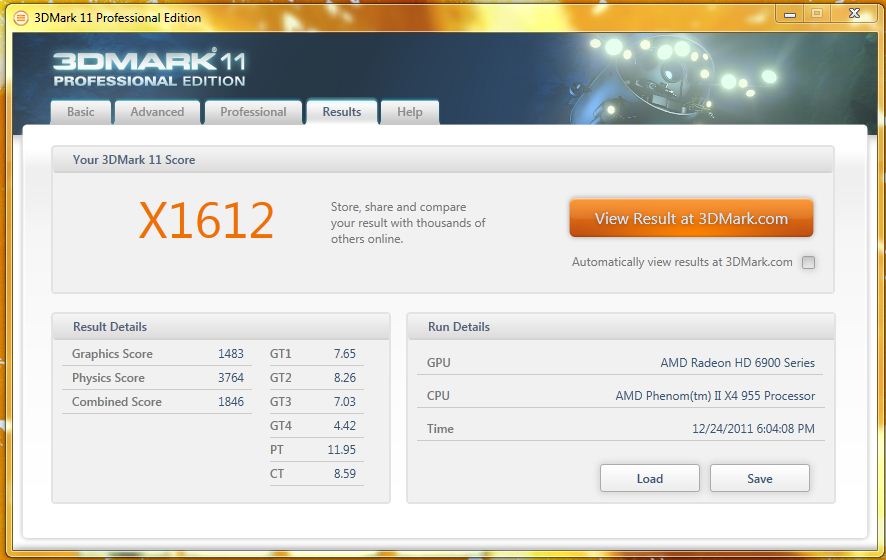Click the AMD Radeon HD 6900 Series text
886x560 pixels.
(x=737, y=363)
